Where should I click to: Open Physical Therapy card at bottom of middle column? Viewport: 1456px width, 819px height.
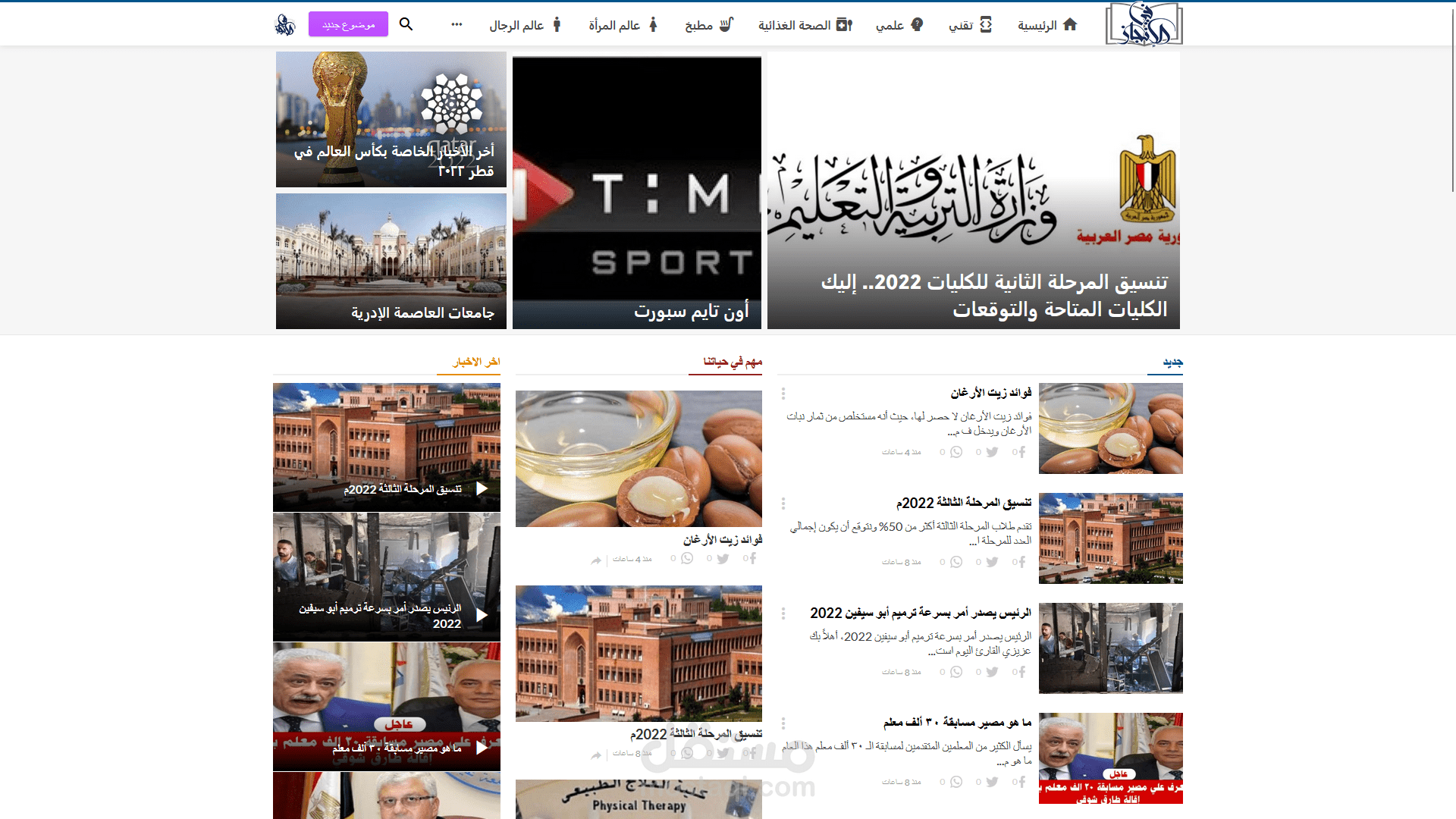click(x=639, y=799)
